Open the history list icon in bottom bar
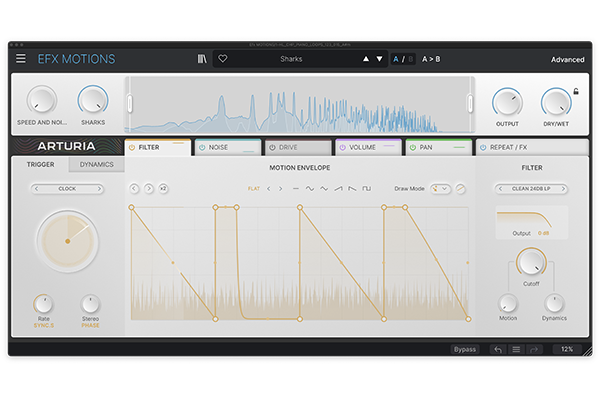The image size is (600, 400). (x=516, y=349)
